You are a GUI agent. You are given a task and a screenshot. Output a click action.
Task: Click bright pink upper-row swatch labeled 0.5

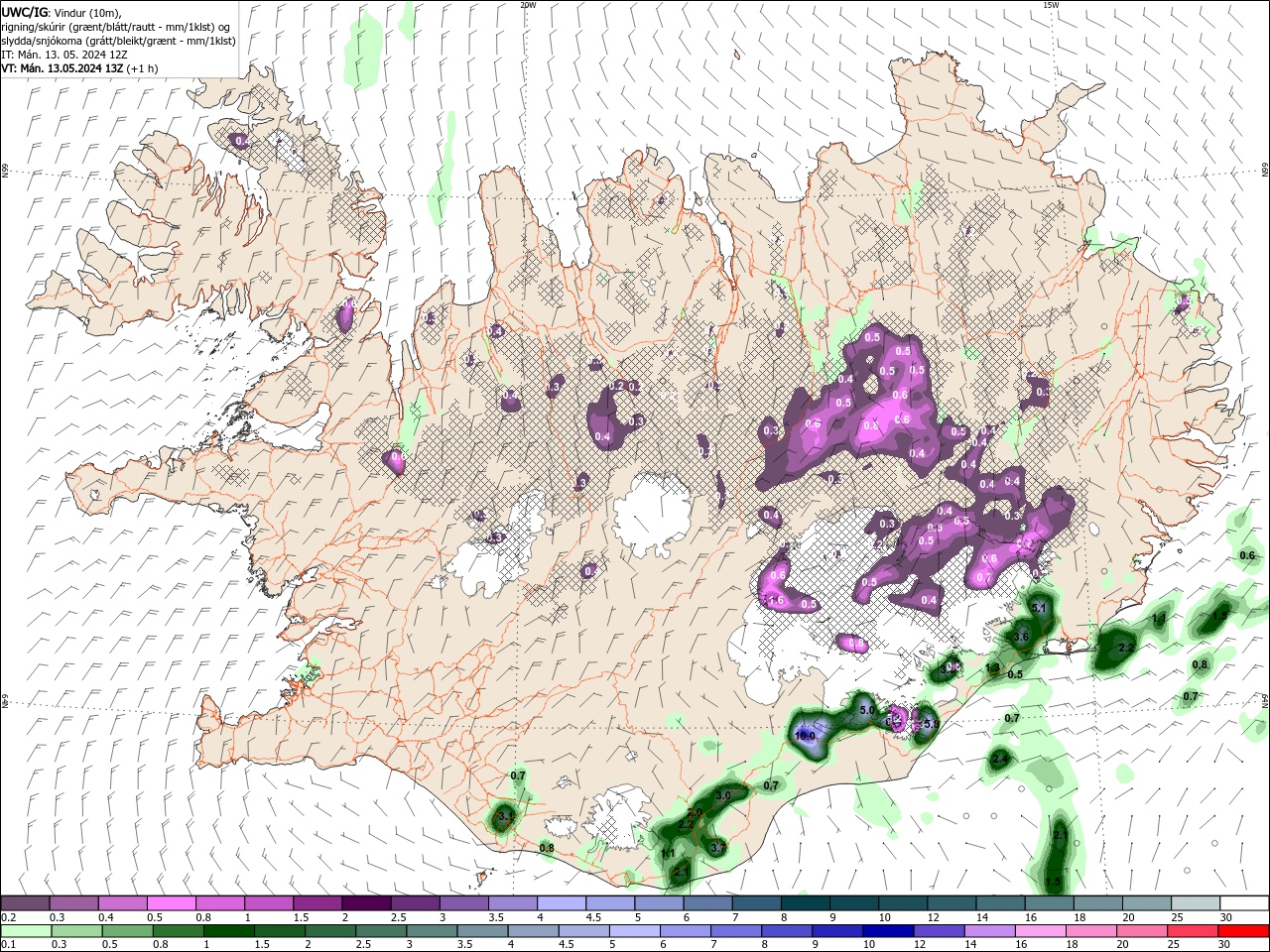[171, 903]
